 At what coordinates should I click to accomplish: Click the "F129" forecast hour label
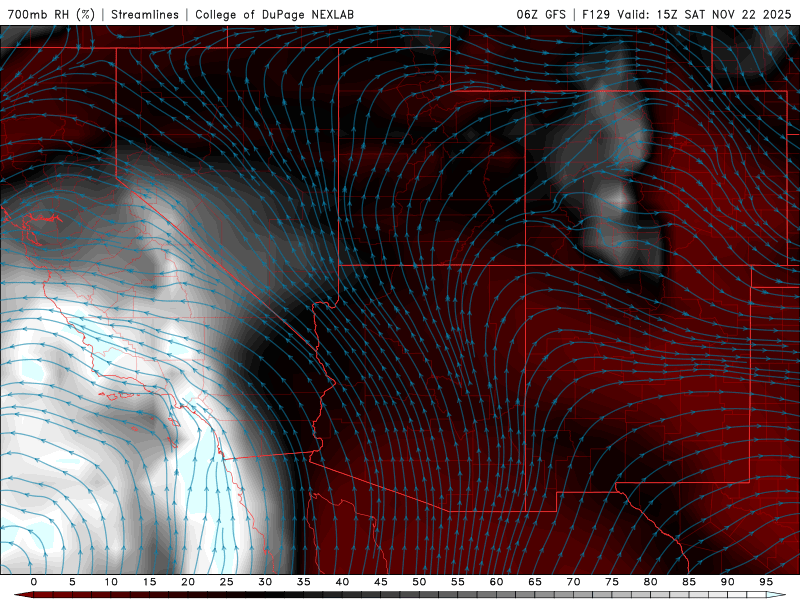596,14
